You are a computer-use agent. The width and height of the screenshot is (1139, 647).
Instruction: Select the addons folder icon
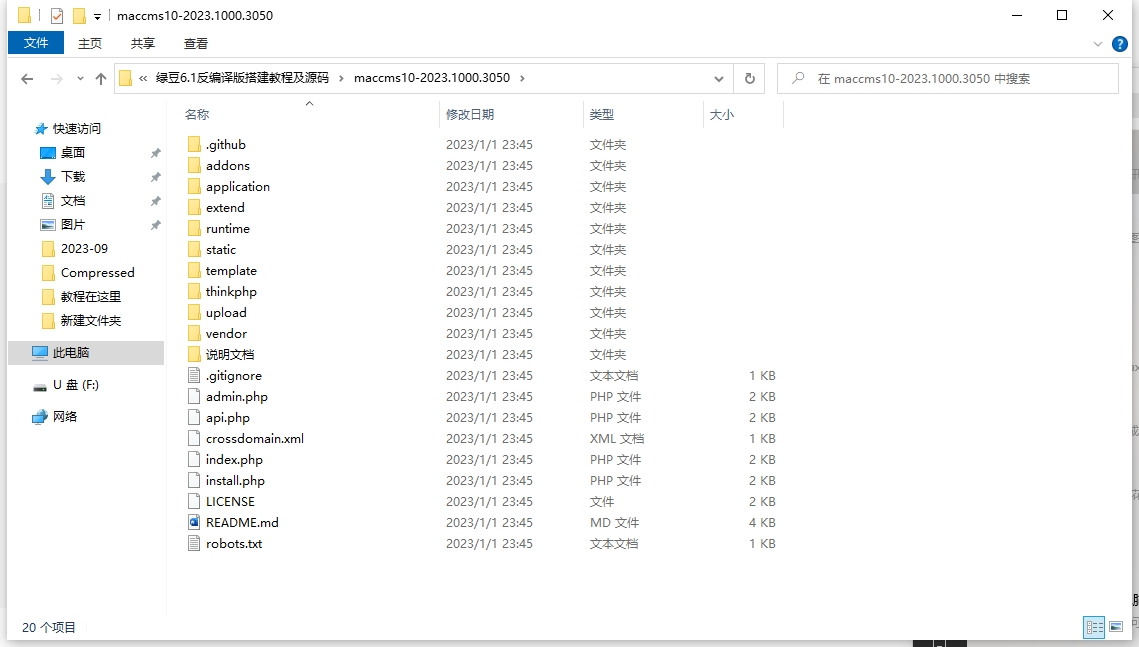tap(194, 166)
